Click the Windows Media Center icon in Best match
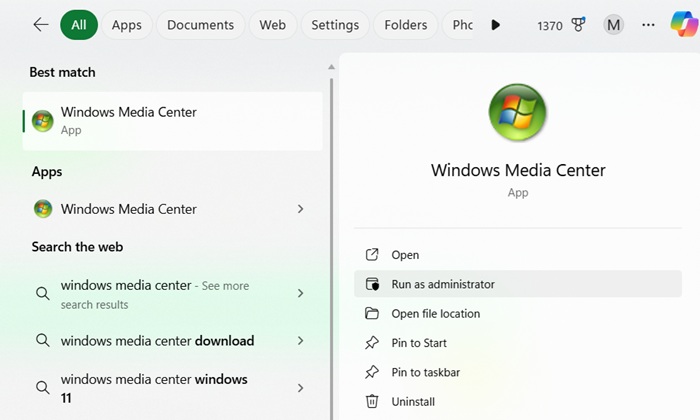The height and width of the screenshot is (420, 700). pyautogui.click(x=43, y=121)
